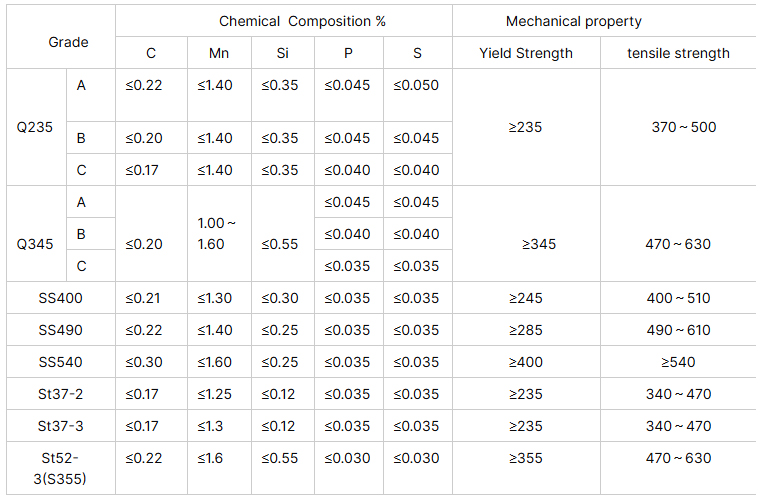Click the St37-2 grade row label
Screen dimensions: 767x501
coord(60,394)
